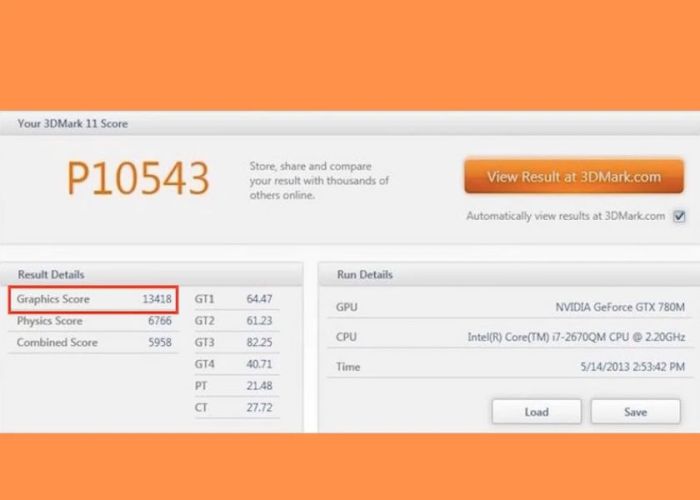Select the P10543 overall score
Image resolution: width=700 pixels, height=500 pixels.
tap(138, 178)
